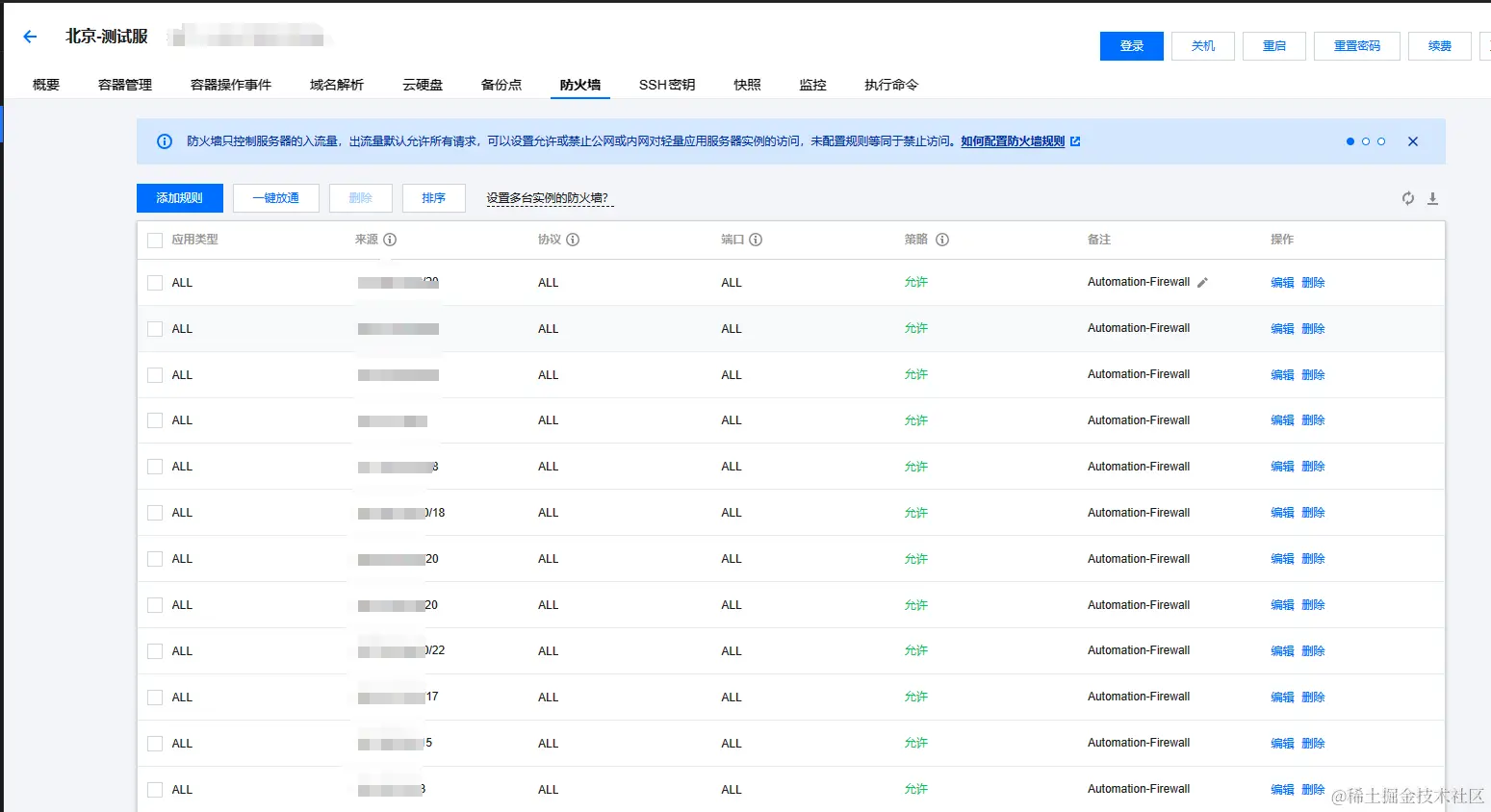Switch to the 备份点 tab
1491x812 pixels.
coord(501,85)
